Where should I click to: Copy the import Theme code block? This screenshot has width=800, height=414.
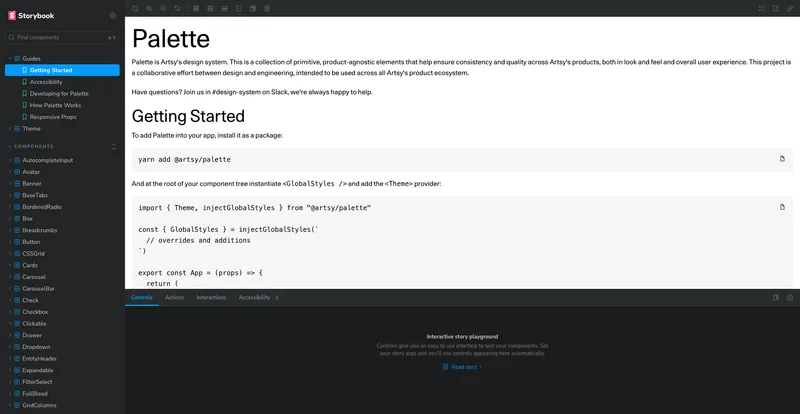782,207
